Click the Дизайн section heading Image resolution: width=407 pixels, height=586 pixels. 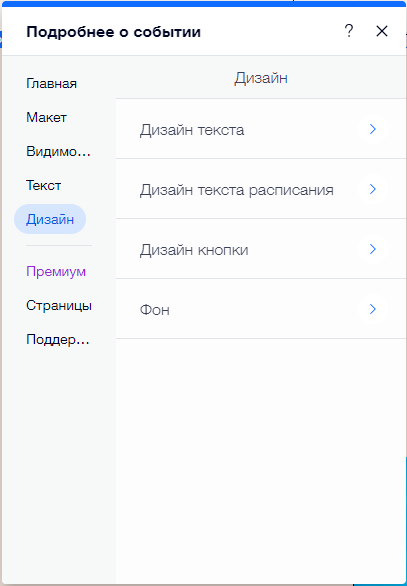point(261,78)
